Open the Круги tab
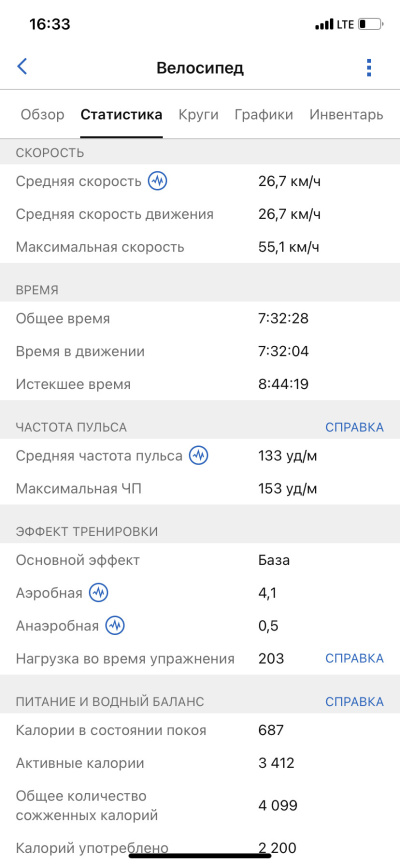 (x=198, y=115)
